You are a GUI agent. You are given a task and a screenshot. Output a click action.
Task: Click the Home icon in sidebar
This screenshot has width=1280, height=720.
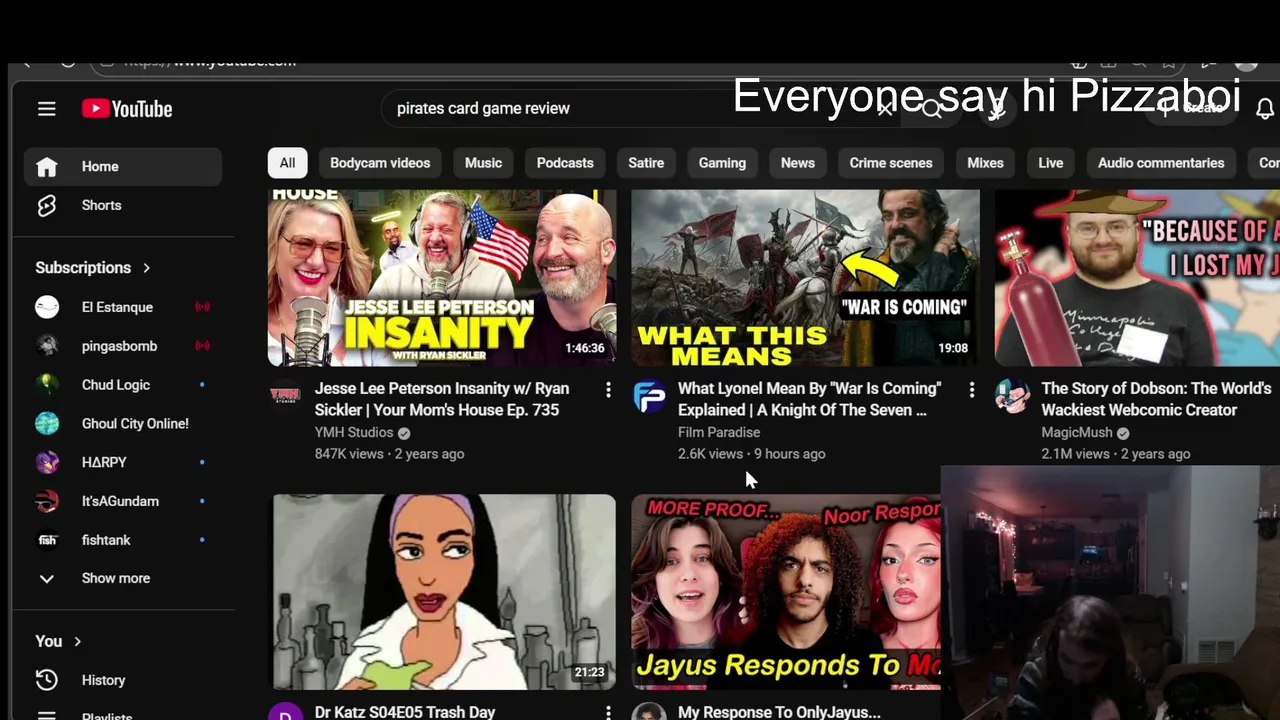(x=47, y=167)
